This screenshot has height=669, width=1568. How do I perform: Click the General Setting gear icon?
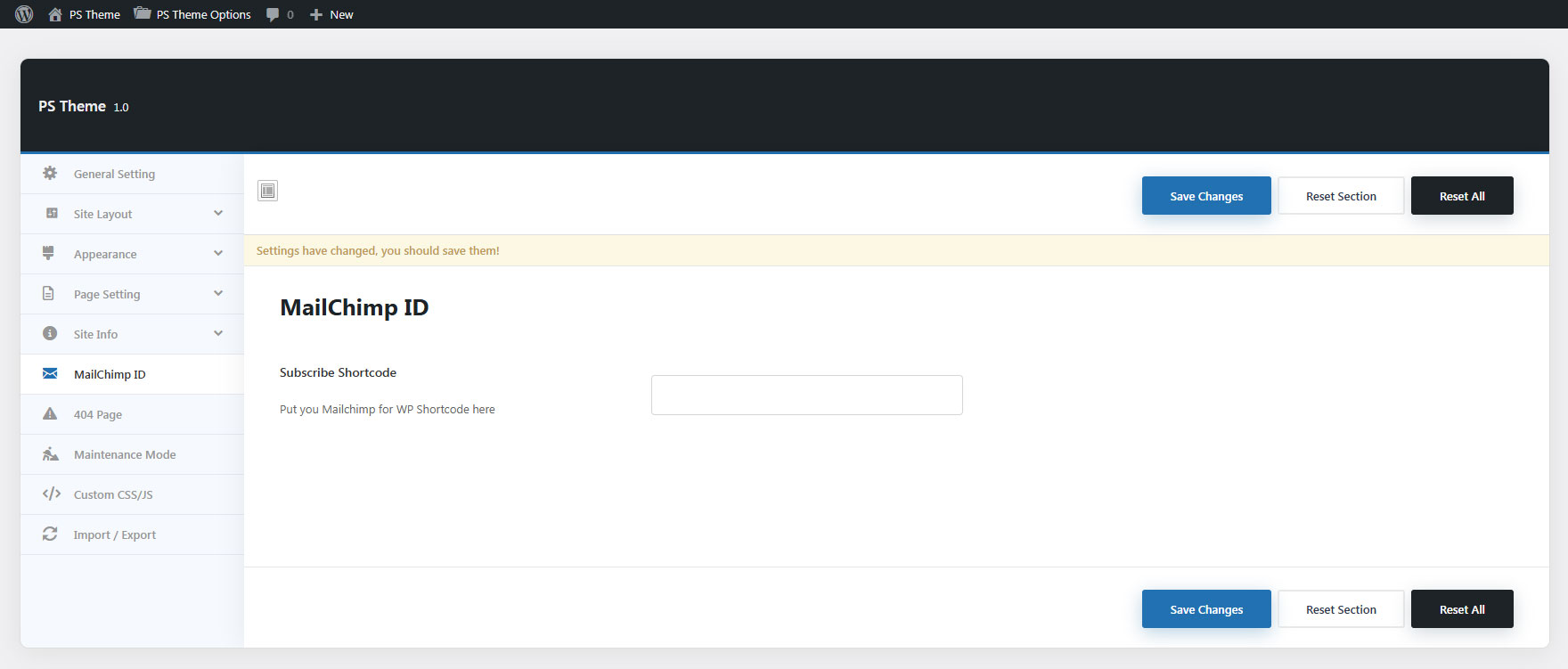[x=50, y=174]
